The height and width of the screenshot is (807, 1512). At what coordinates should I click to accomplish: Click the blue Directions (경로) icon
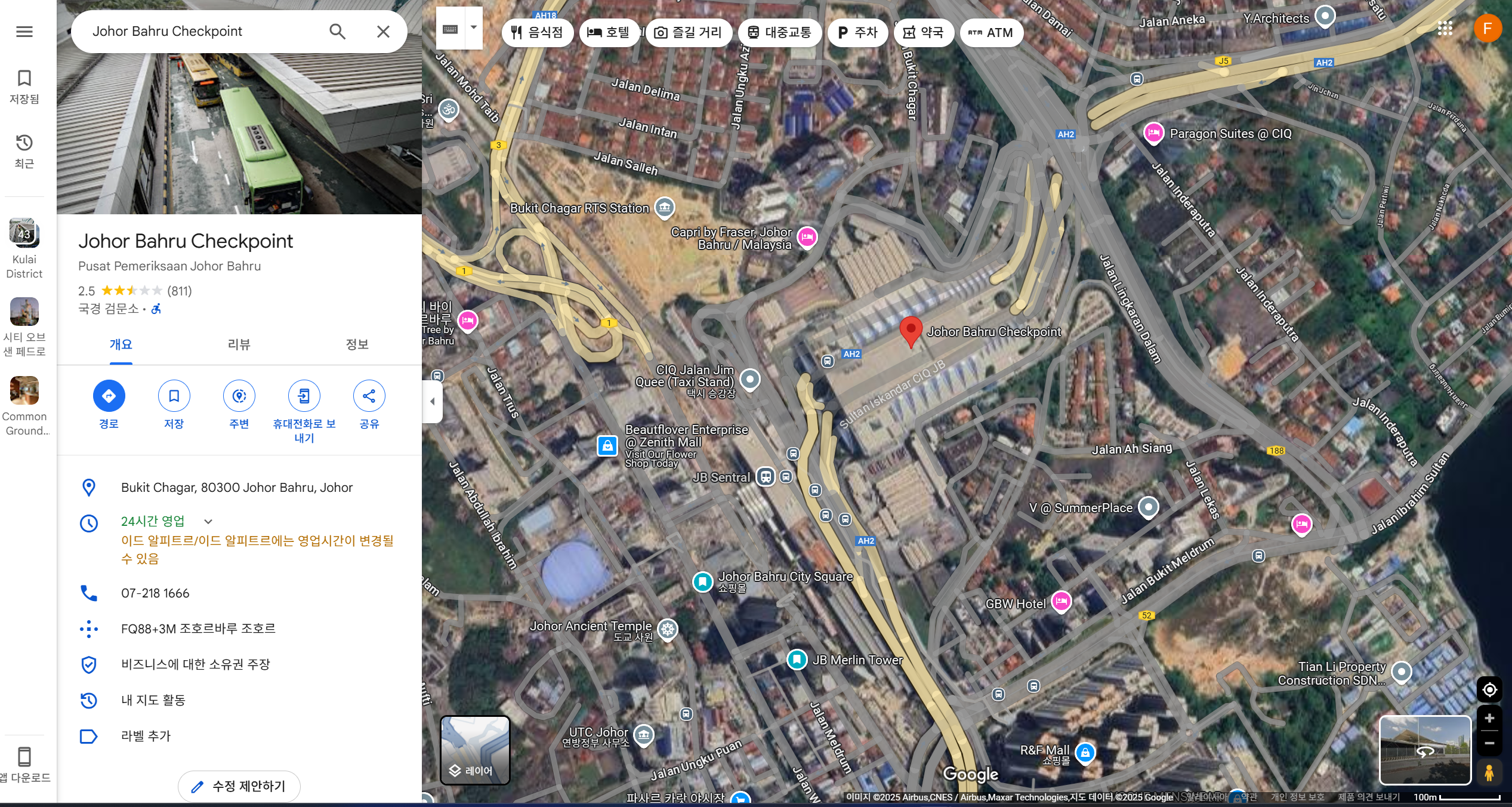click(x=109, y=396)
